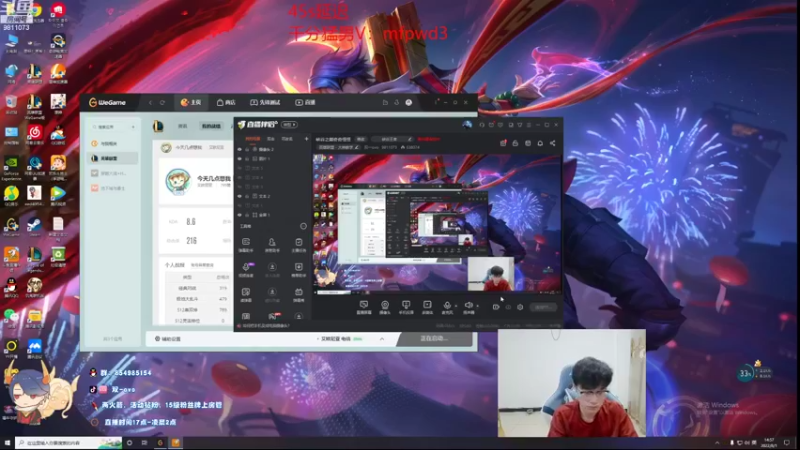800x450 pixels.
Task: Click the phone screen-cast icon in stream toolbar
Action: [x=406, y=306]
